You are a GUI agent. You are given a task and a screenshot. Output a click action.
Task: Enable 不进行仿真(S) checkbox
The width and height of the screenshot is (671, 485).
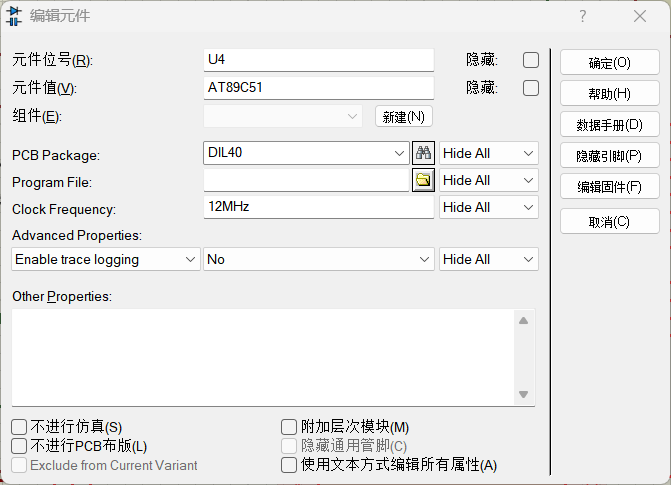(19, 427)
